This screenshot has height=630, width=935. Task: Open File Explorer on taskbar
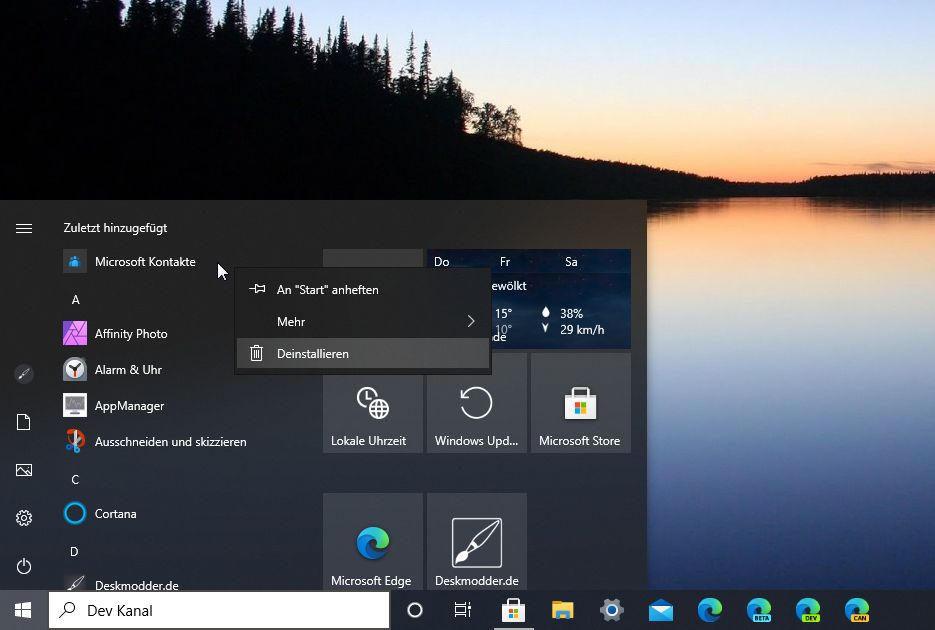tap(562, 610)
